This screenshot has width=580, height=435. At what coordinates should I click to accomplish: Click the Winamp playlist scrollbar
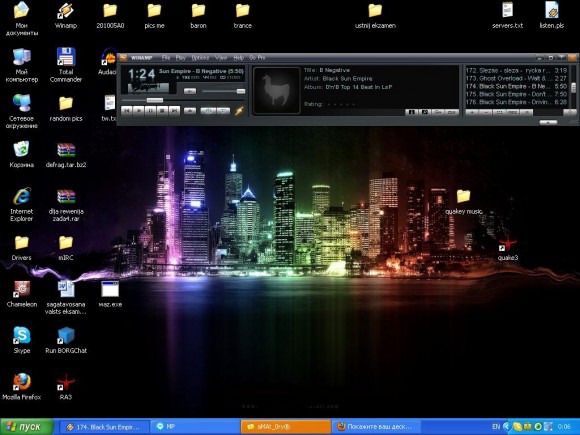pyautogui.click(x=573, y=87)
